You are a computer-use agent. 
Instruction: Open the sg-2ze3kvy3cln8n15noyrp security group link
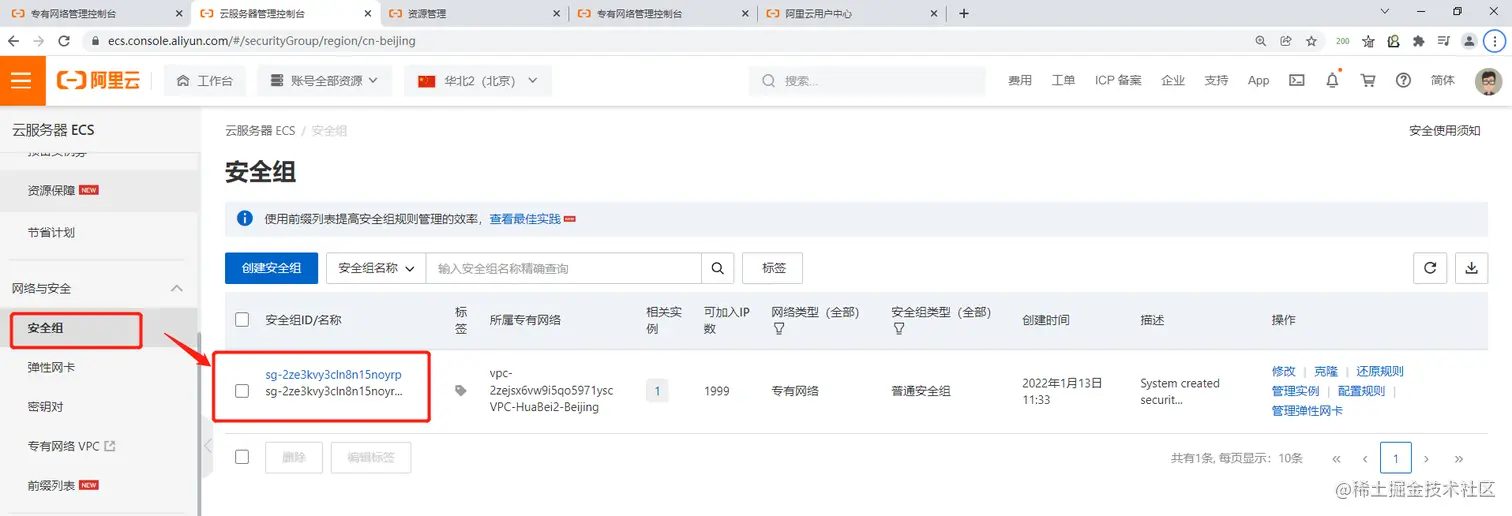pos(333,374)
